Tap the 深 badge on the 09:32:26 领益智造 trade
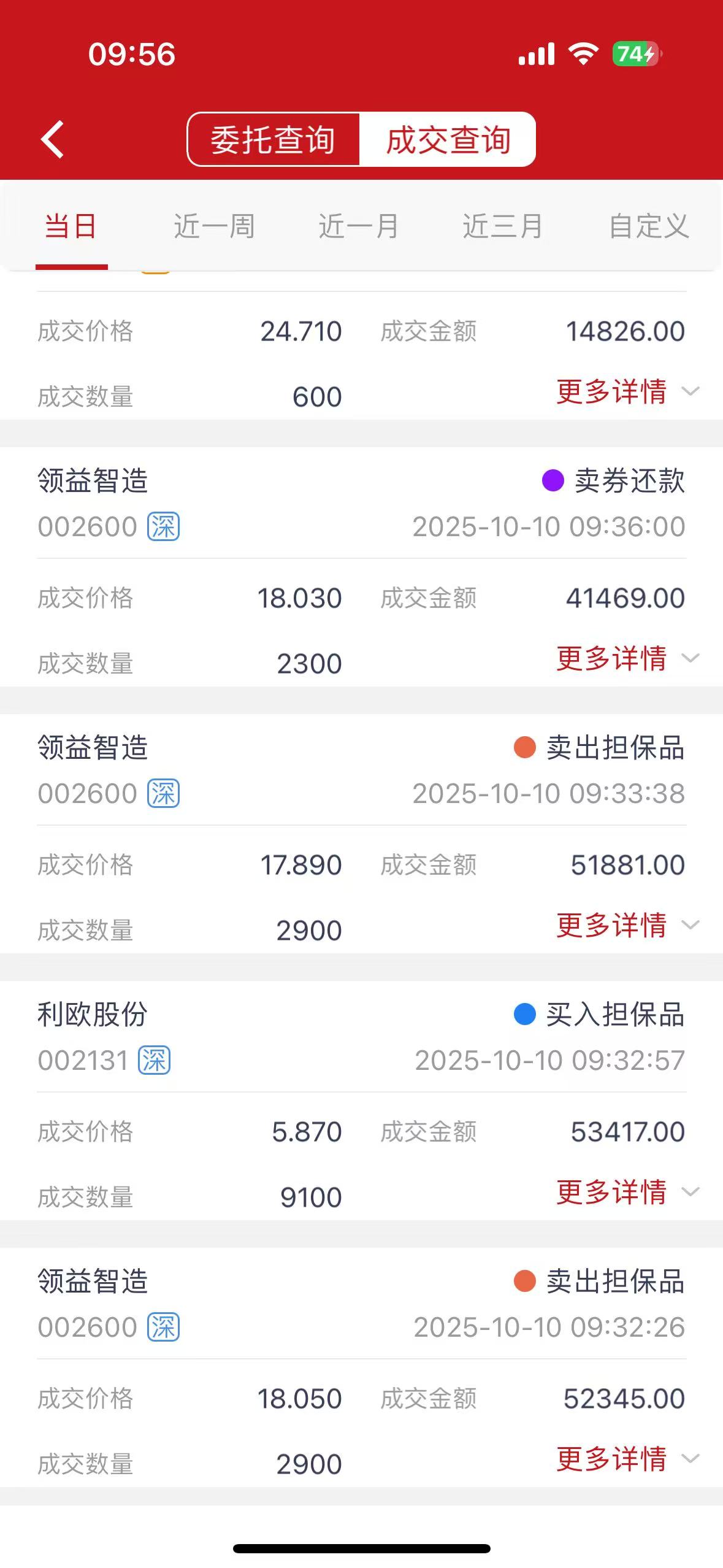The height and width of the screenshot is (1568, 723). click(163, 1327)
